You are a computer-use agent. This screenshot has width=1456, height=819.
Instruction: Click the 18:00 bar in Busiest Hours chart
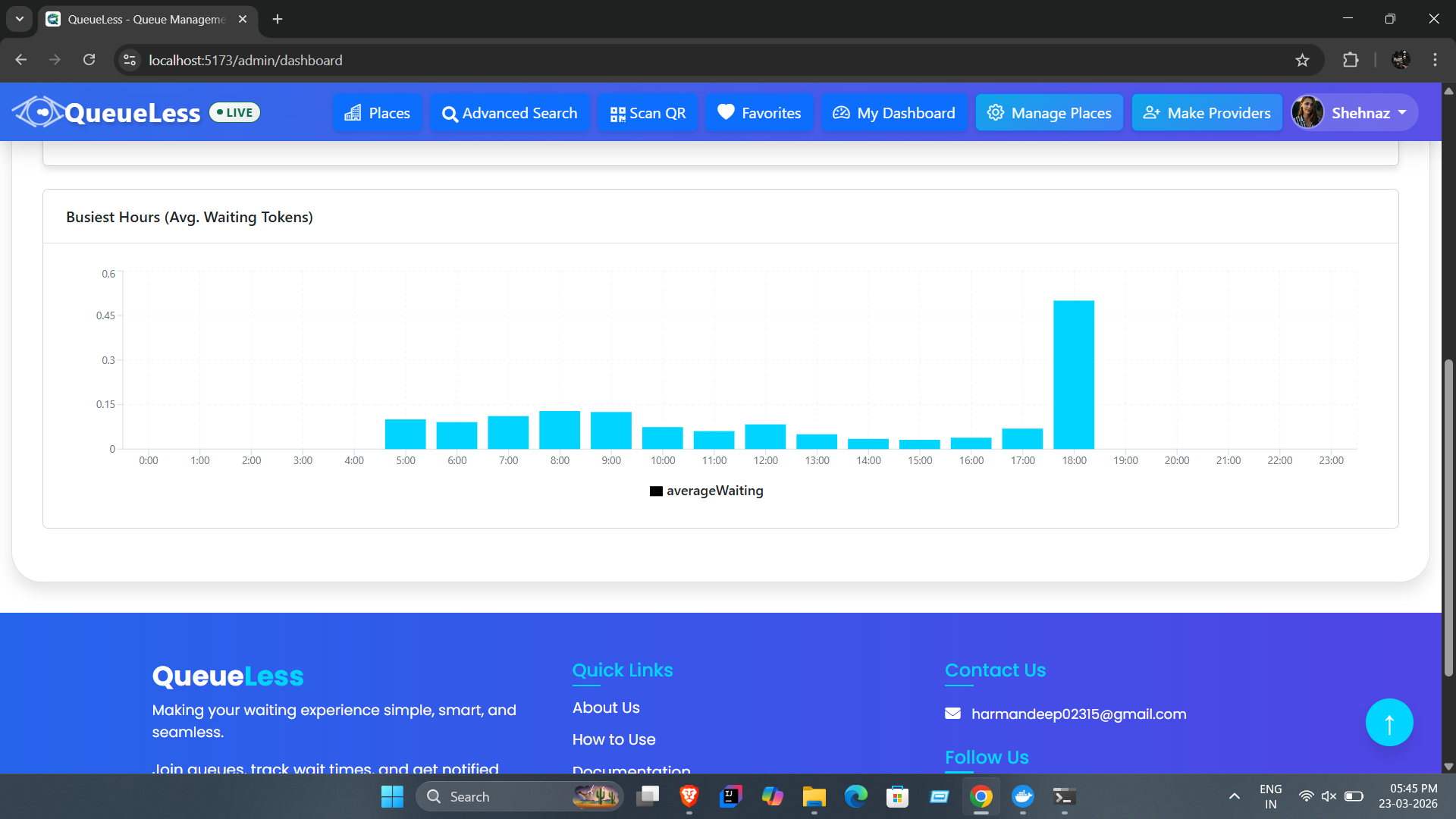click(1074, 375)
